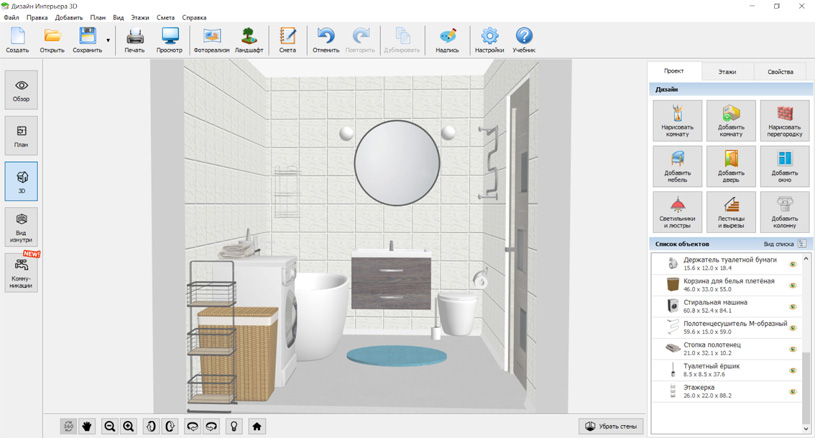
Task: Open the Смета estimate tool
Action: coord(287,40)
